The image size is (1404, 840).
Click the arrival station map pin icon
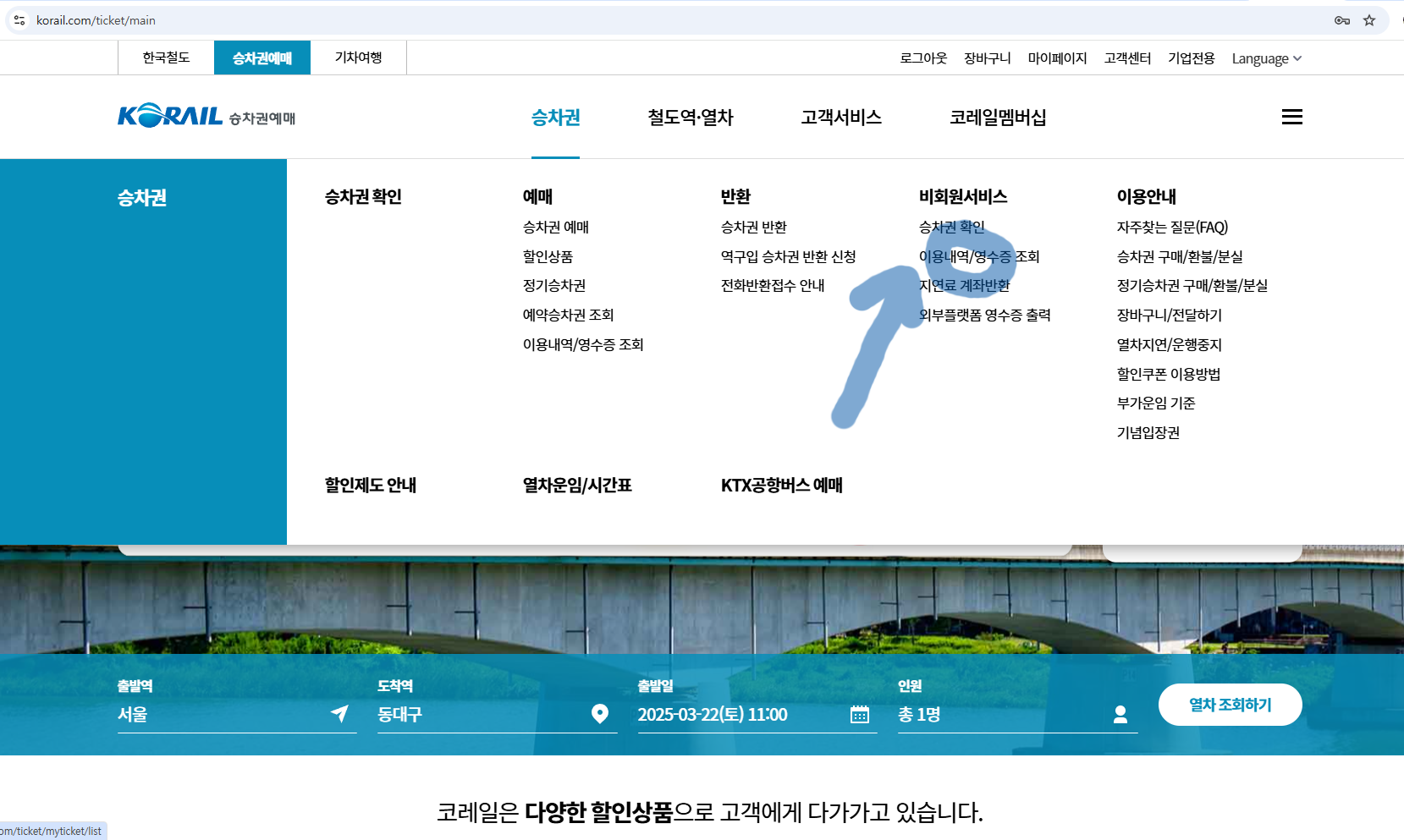tap(599, 714)
